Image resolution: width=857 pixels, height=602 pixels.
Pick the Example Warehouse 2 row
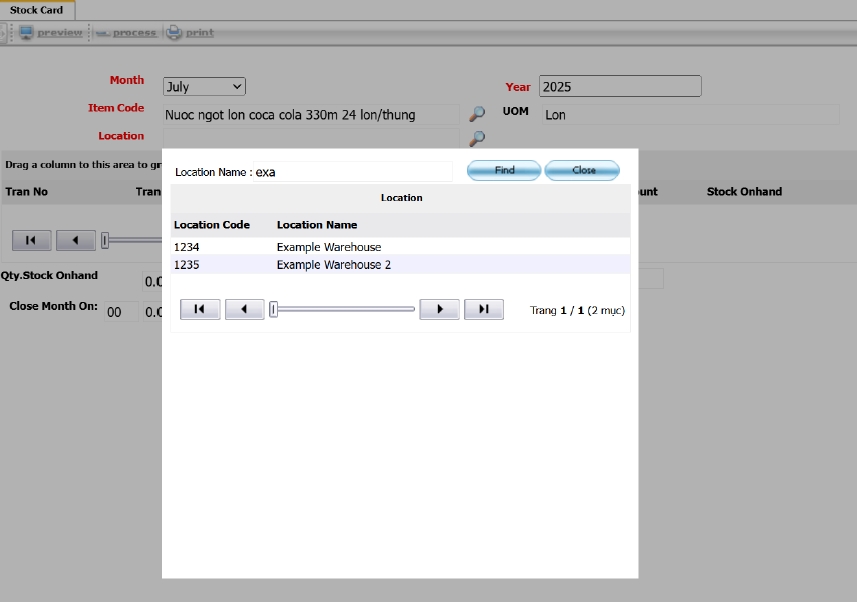click(333, 265)
